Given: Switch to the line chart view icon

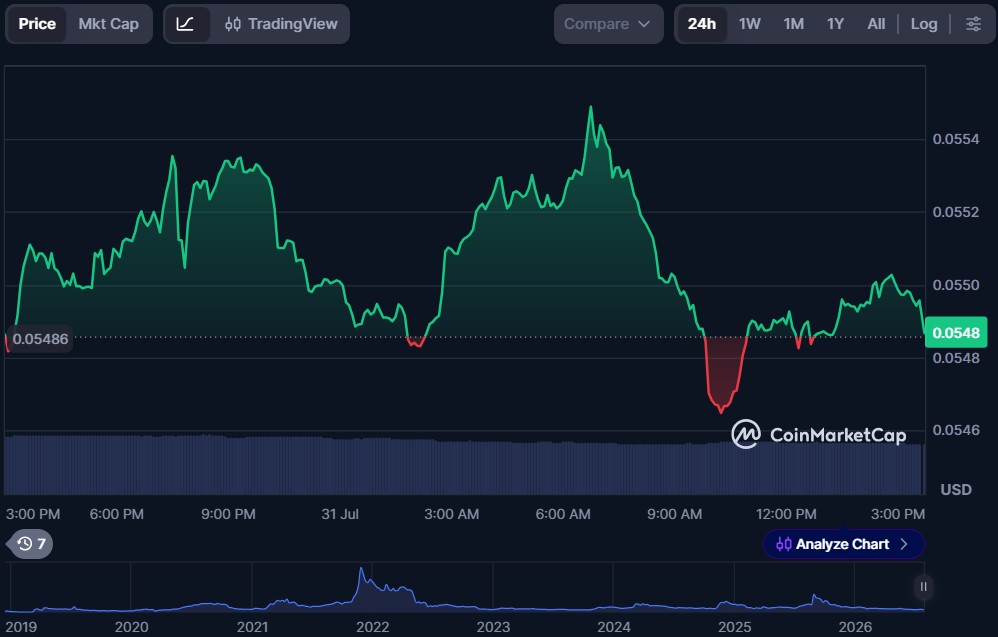Looking at the screenshot, I should [186, 24].
